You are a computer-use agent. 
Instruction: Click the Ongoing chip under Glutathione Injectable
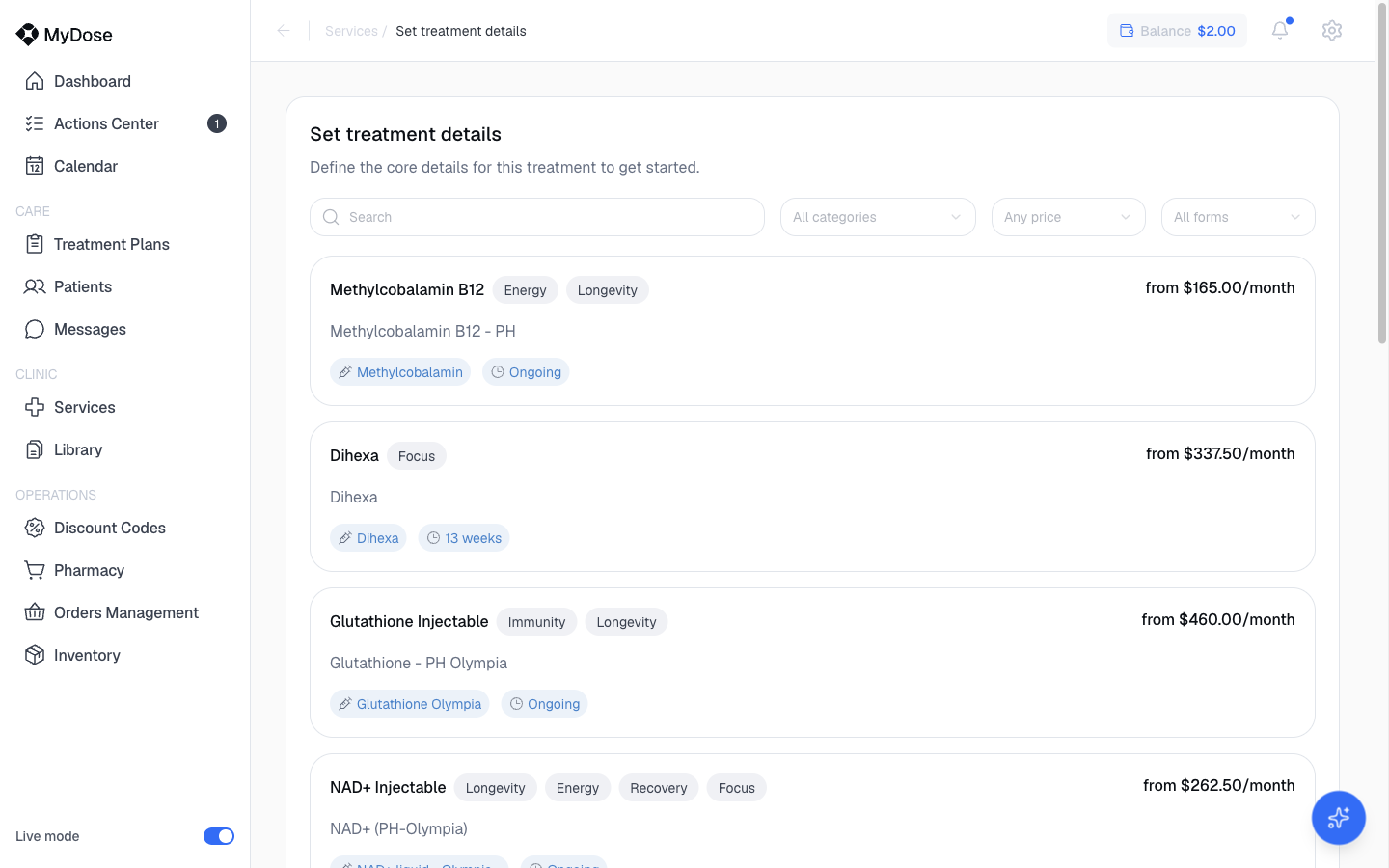coord(544,704)
